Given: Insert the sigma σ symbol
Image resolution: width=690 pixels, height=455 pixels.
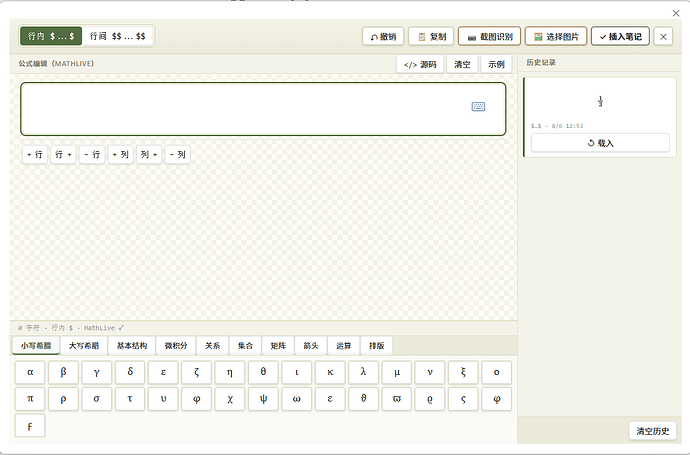Looking at the screenshot, I should pos(97,399).
